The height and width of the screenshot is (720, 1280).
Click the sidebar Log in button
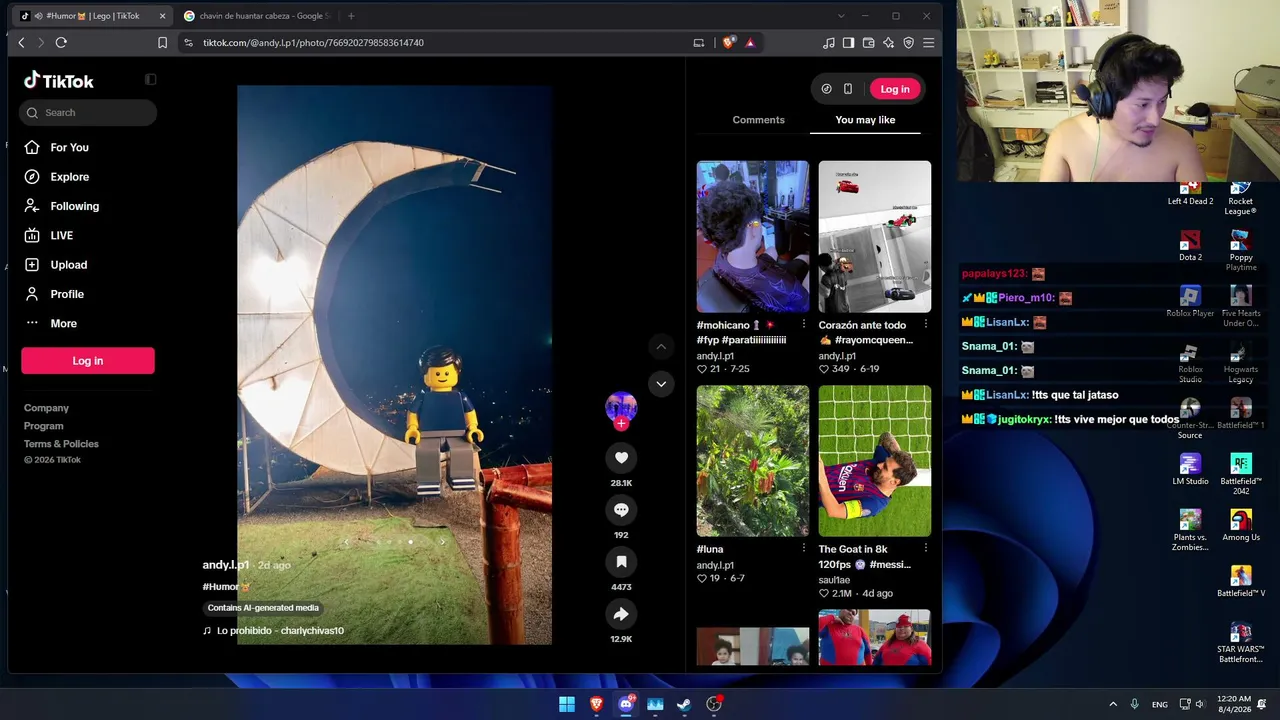88,361
